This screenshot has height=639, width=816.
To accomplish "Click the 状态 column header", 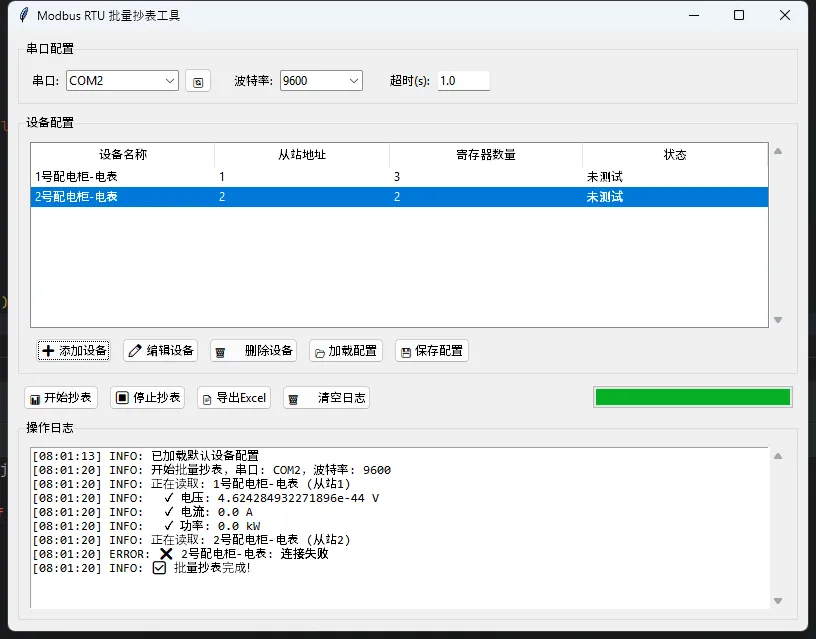I will coord(675,155).
